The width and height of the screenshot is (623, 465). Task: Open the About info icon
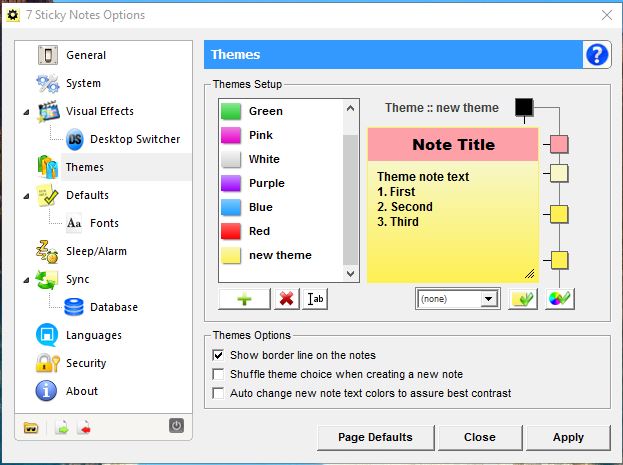coord(46,391)
